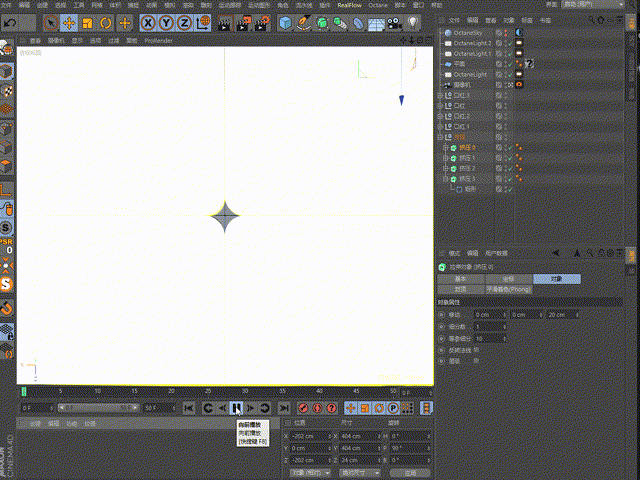Open Render Settings clapperboard with gear
640x480 pixels.
[262, 23]
